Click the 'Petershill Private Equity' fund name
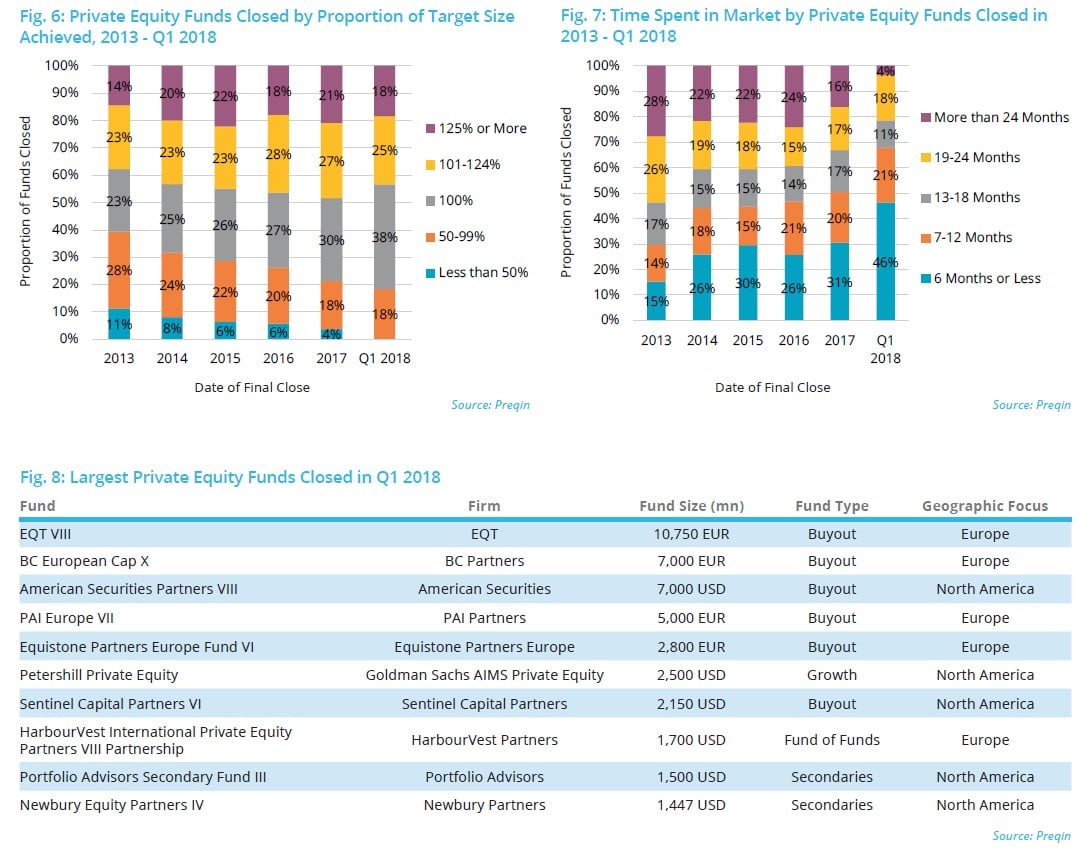 99,675
